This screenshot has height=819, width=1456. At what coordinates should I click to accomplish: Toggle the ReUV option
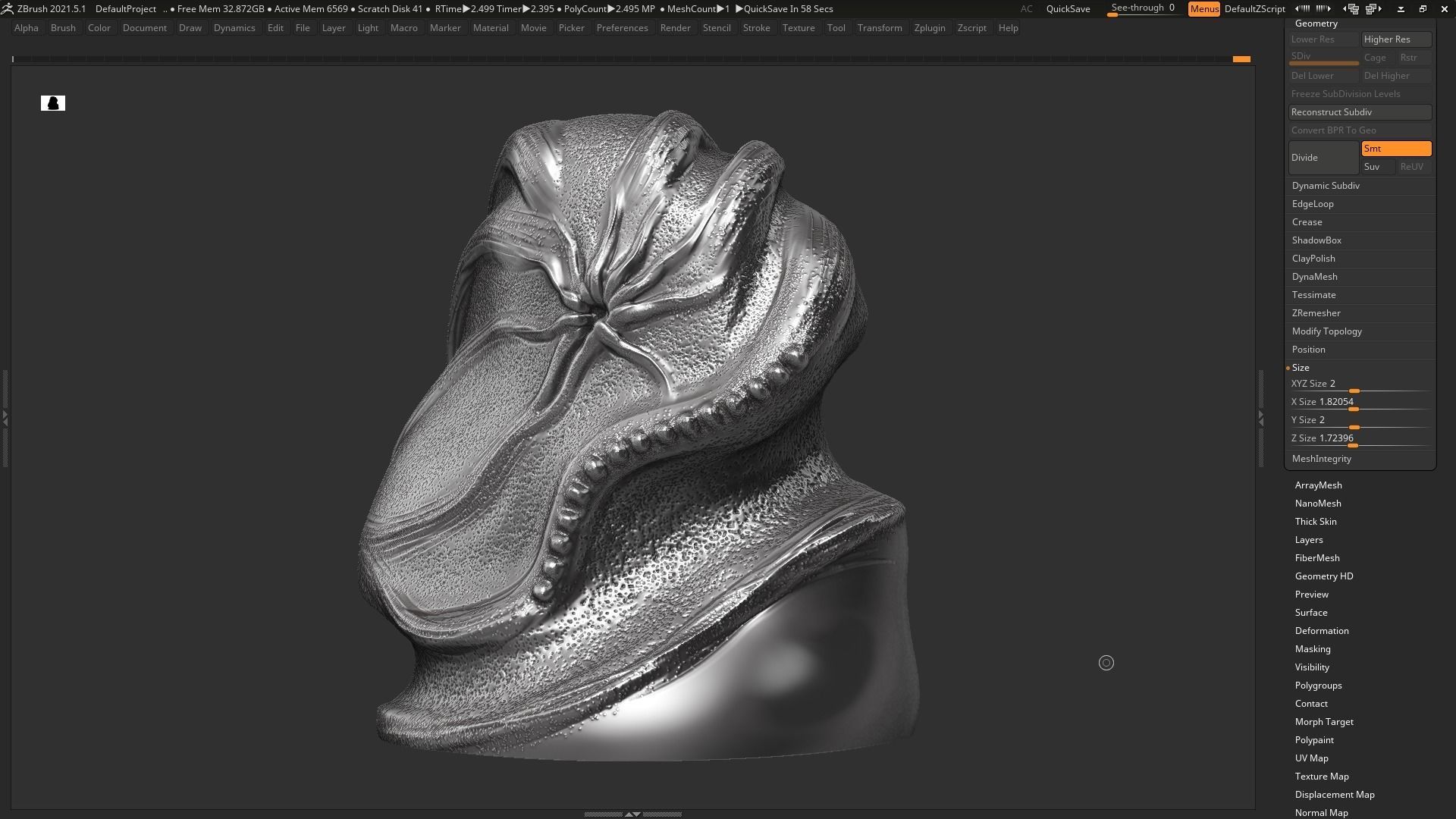tap(1414, 167)
